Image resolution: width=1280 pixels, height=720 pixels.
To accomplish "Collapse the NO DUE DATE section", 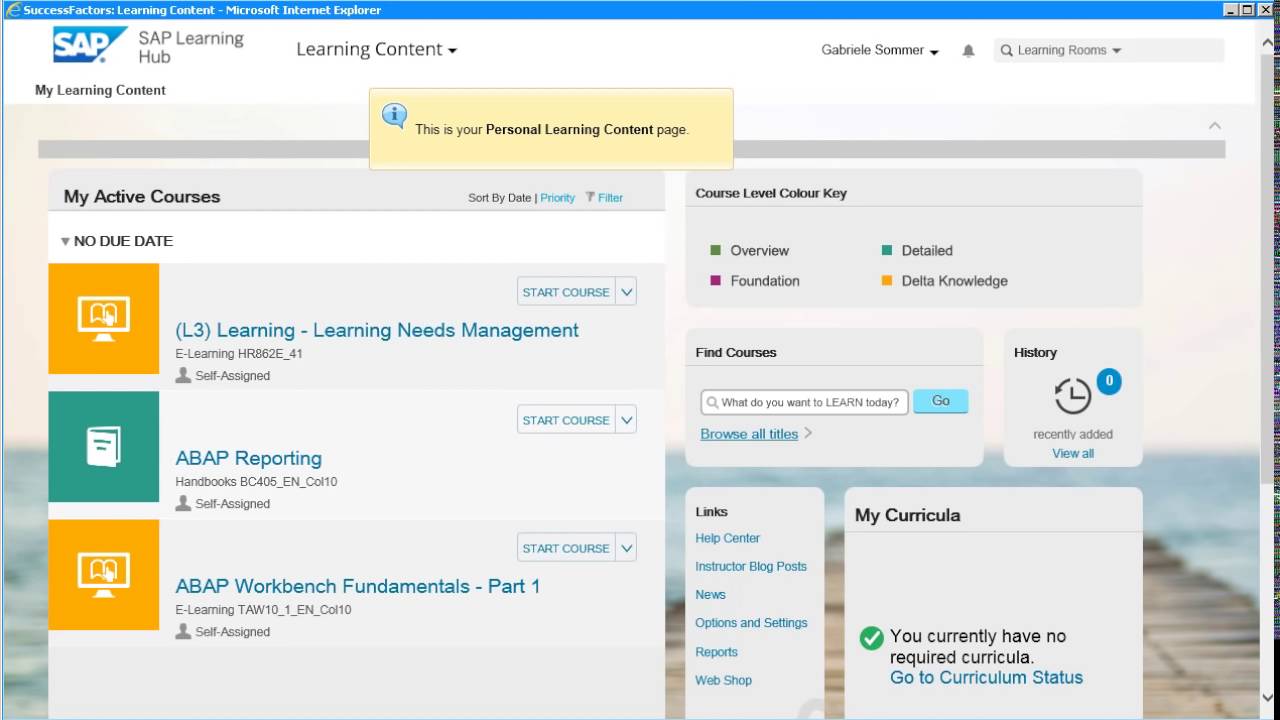I will [x=66, y=241].
